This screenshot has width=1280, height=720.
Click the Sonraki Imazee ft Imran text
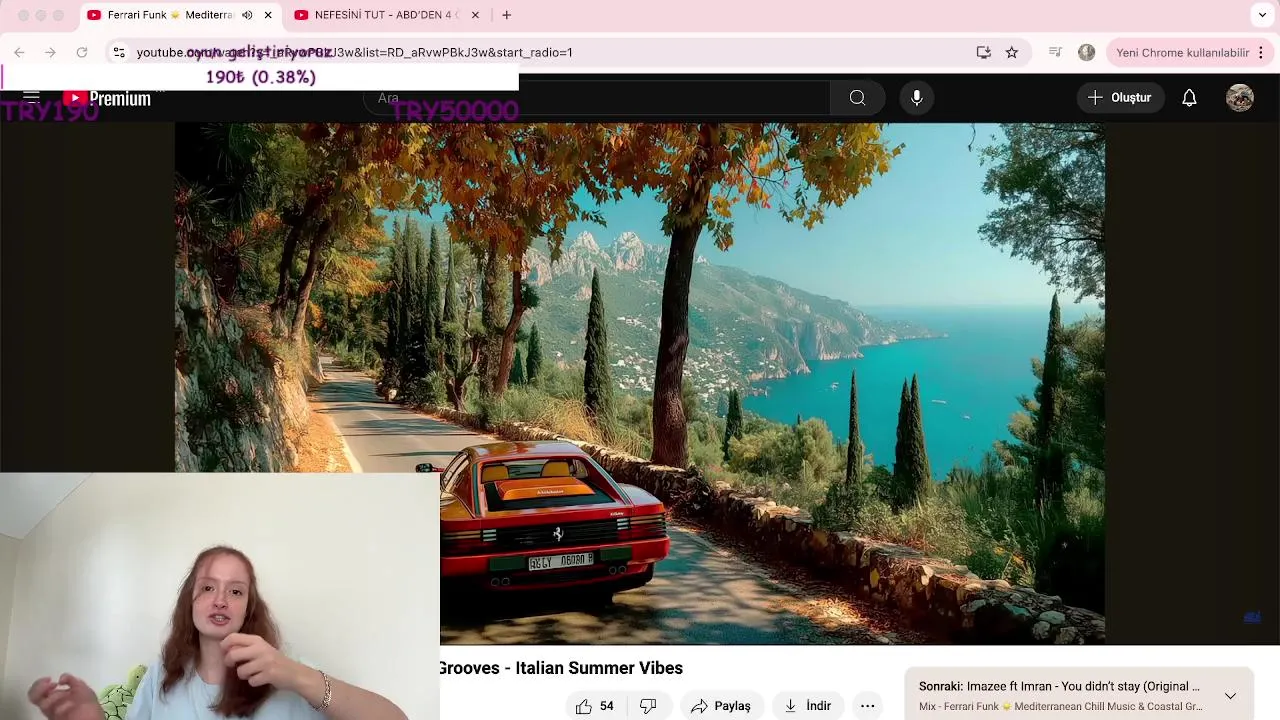click(1059, 686)
